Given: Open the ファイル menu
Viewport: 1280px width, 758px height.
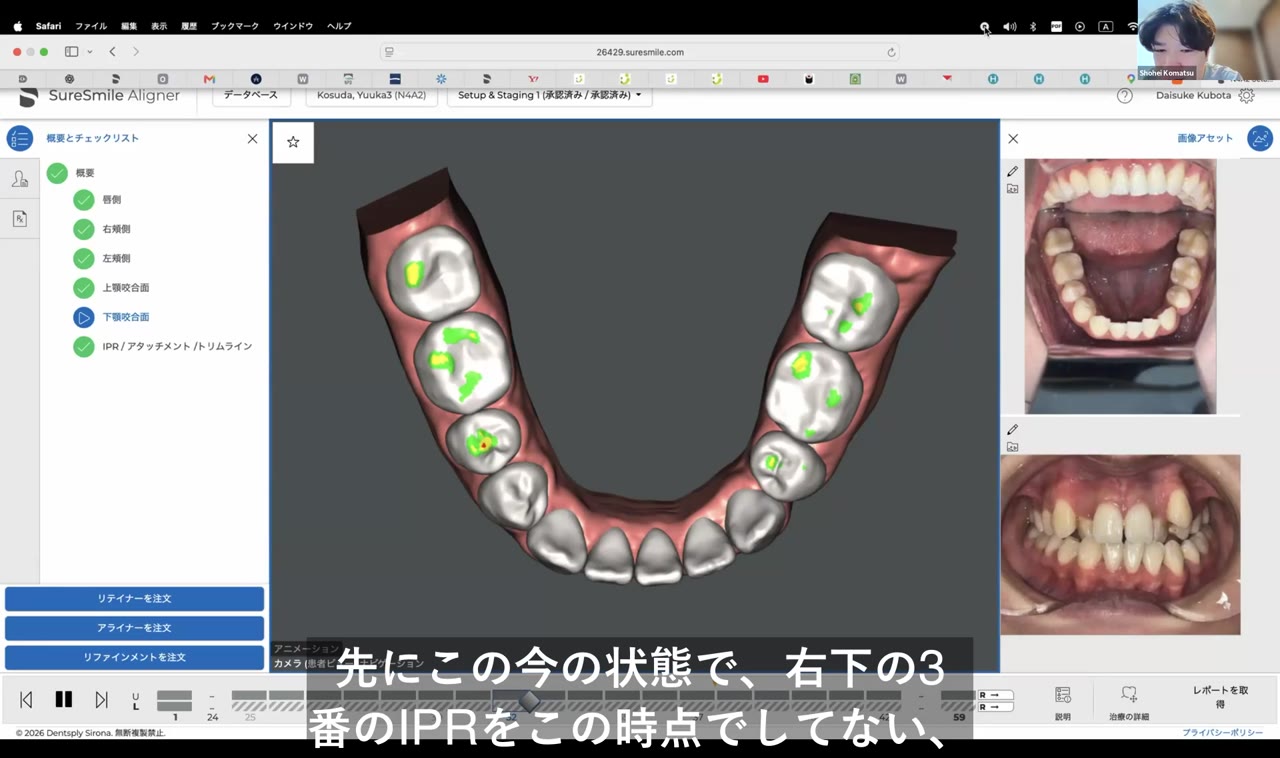Looking at the screenshot, I should pyautogui.click(x=91, y=26).
